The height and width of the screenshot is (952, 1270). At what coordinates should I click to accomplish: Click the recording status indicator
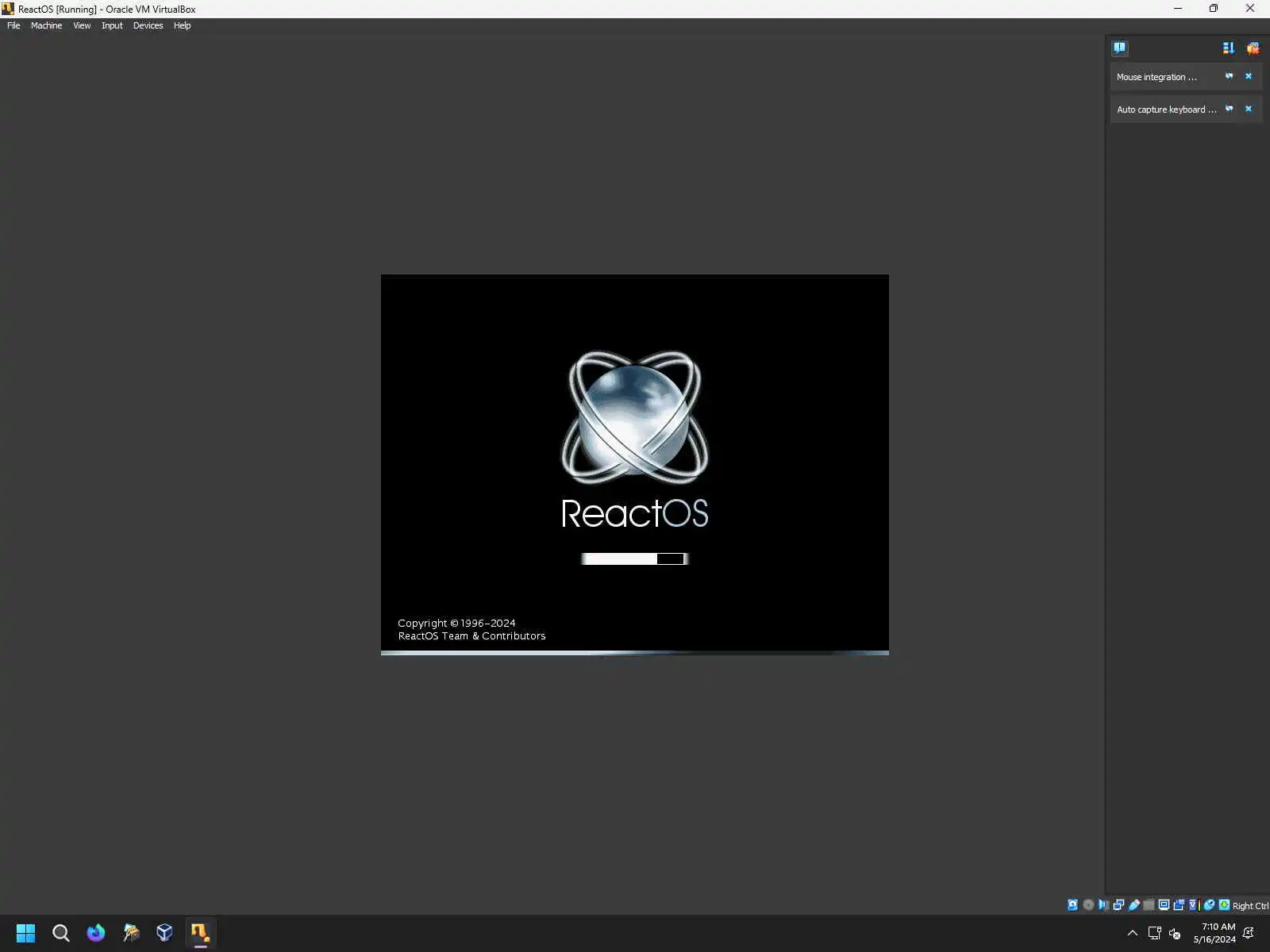[x=1179, y=904]
